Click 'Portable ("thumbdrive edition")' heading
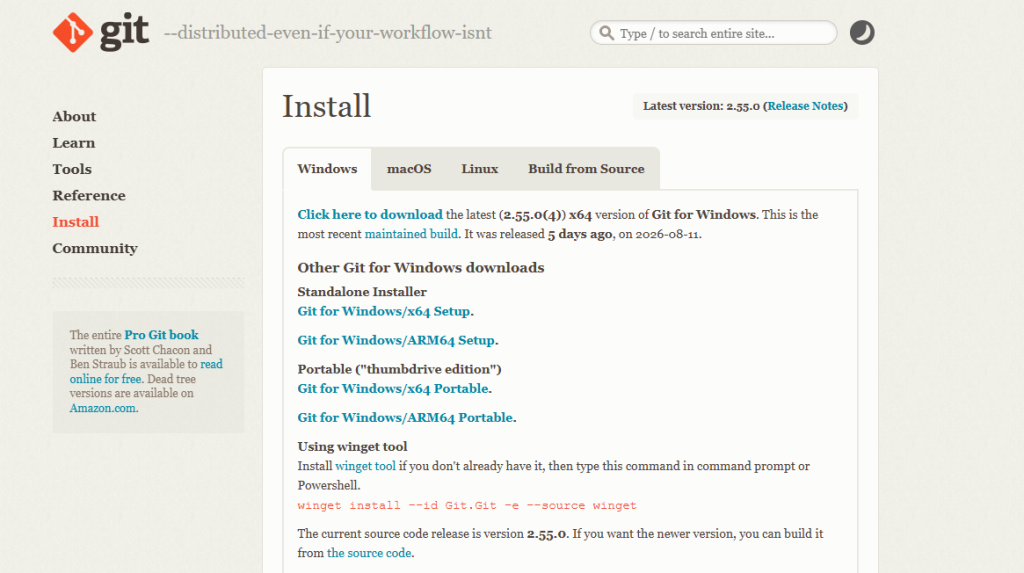Screen dimensions: 1024x573 coord(399,369)
